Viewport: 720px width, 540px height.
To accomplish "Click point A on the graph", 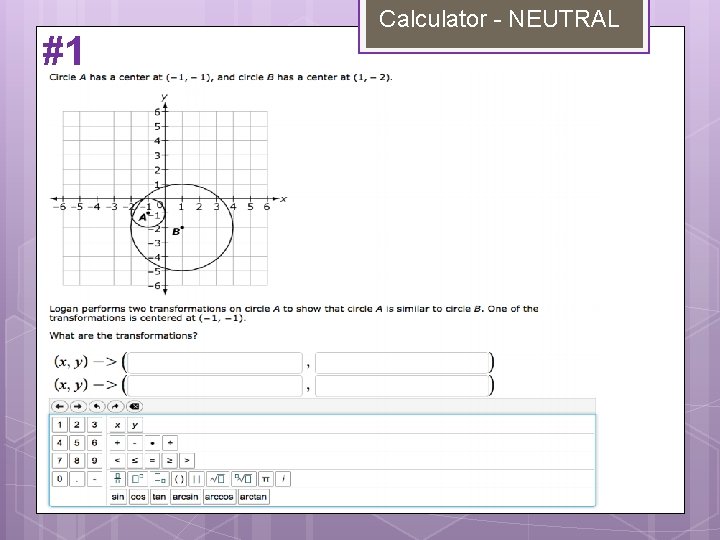I will click(148, 214).
